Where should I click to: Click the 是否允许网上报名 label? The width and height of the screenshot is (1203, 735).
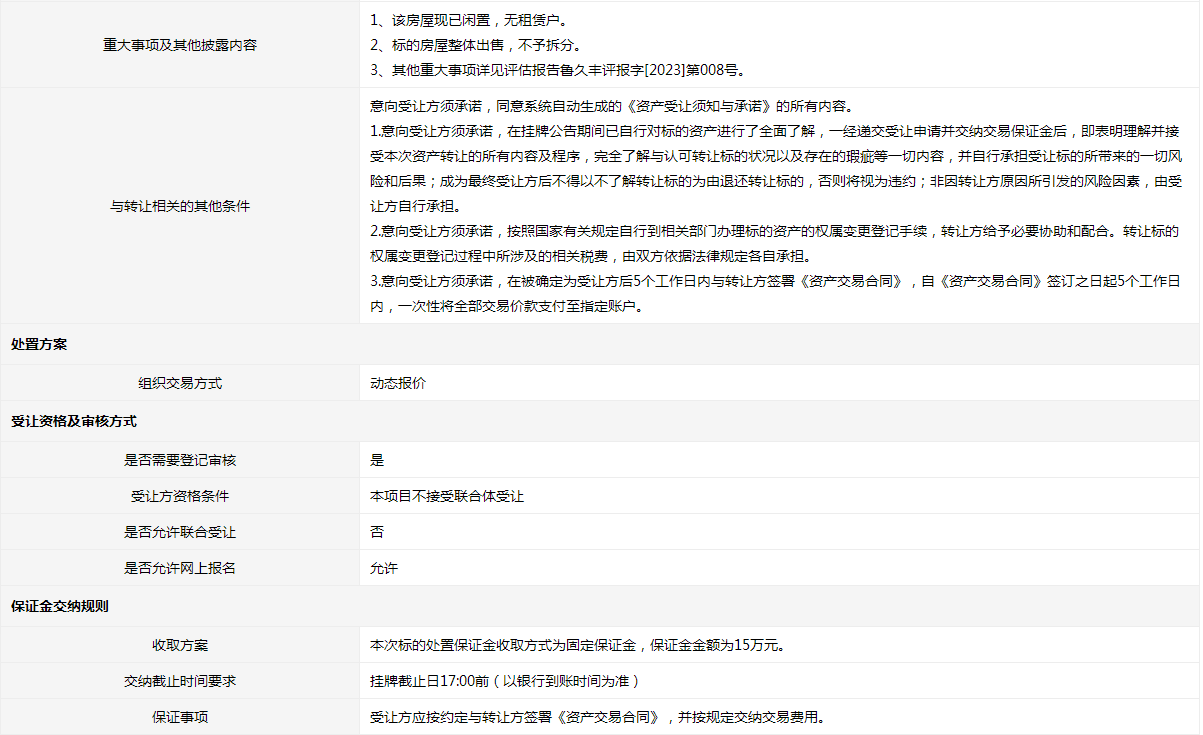tap(180, 568)
